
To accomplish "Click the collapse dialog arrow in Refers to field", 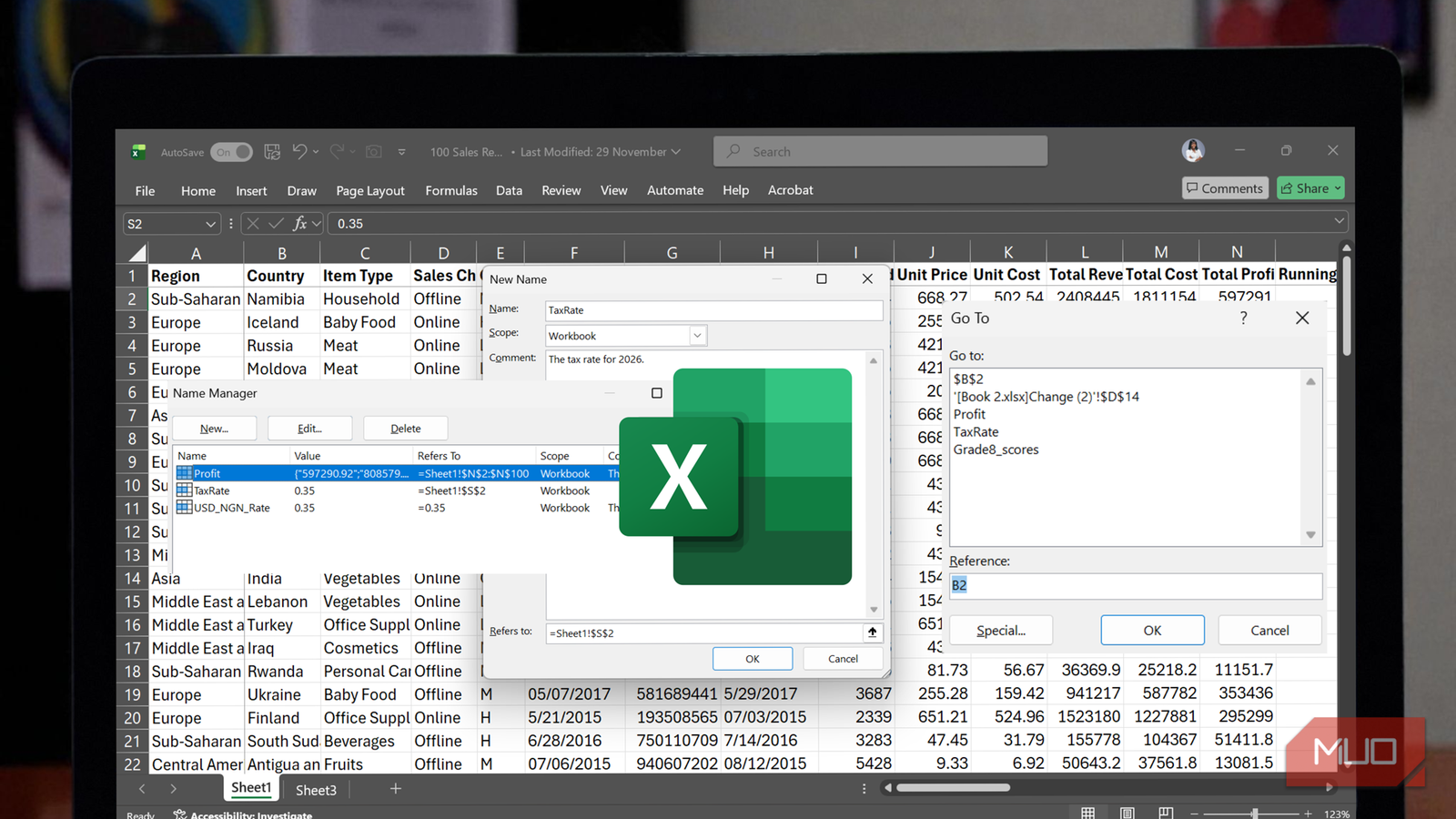I will click(x=872, y=632).
